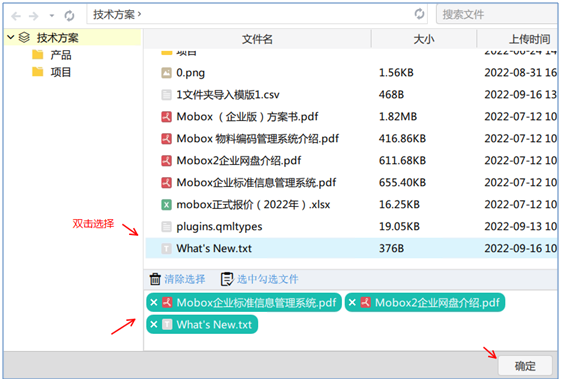
Task: Click the forward navigation arrow
Action: tap(34, 16)
